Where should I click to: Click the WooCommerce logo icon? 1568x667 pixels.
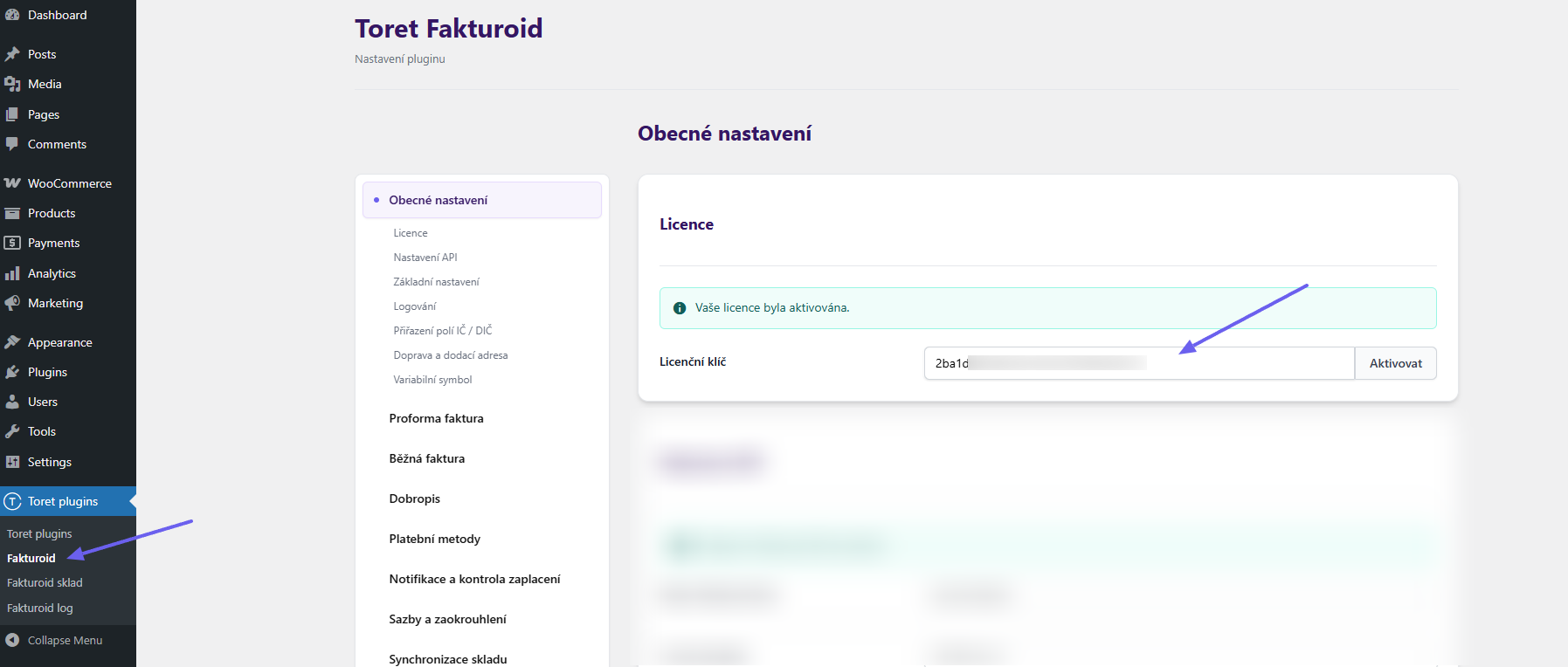coord(12,183)
